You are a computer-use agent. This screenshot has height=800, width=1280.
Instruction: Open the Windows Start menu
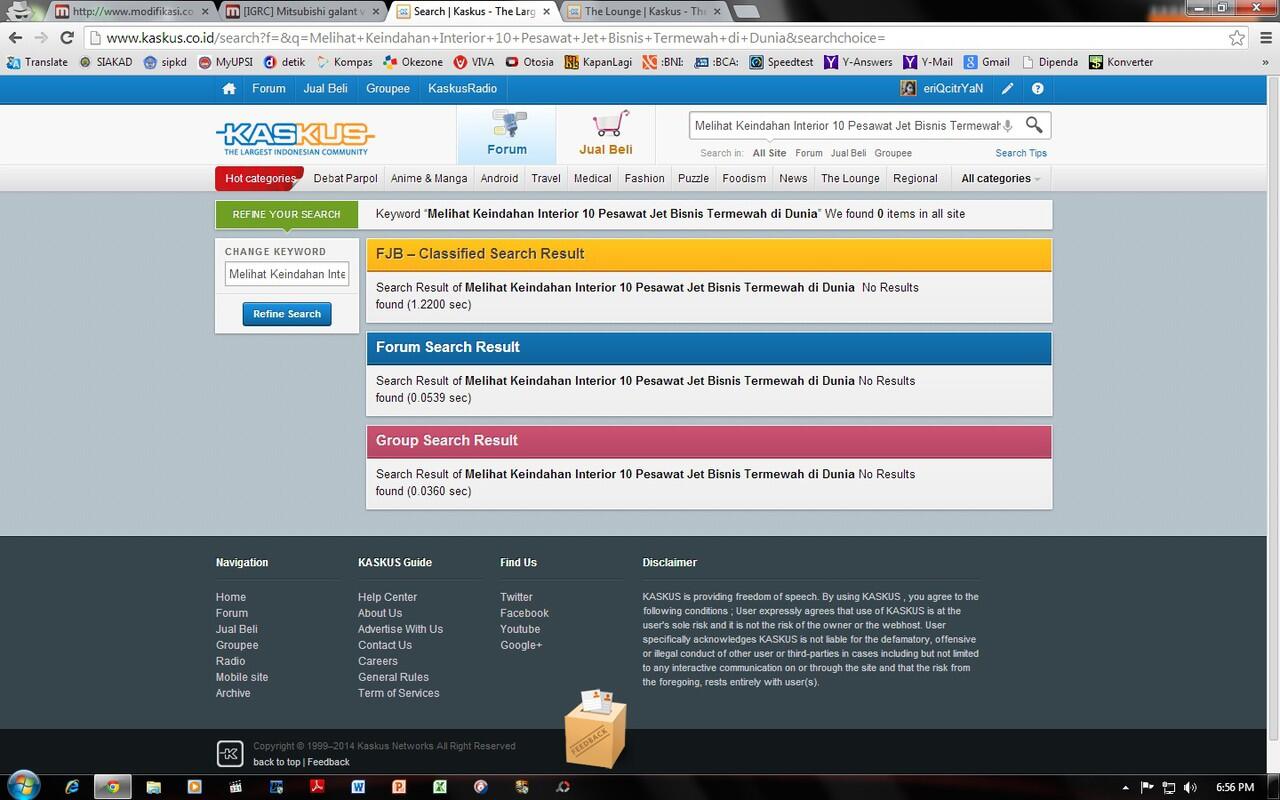pyautogui.click(x=22, y=786)
